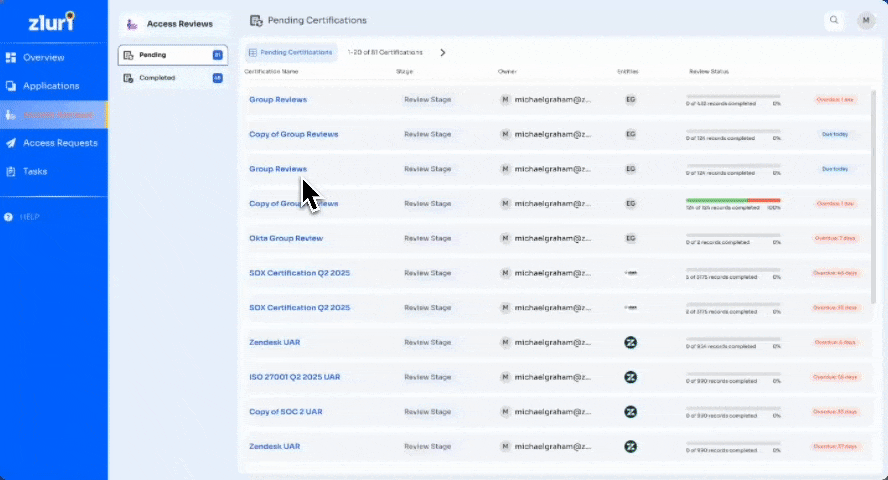Click the Access Reviews panel header icon
Image resolution: width=888 pixels, height=480 pixels.
pos(132,24)
